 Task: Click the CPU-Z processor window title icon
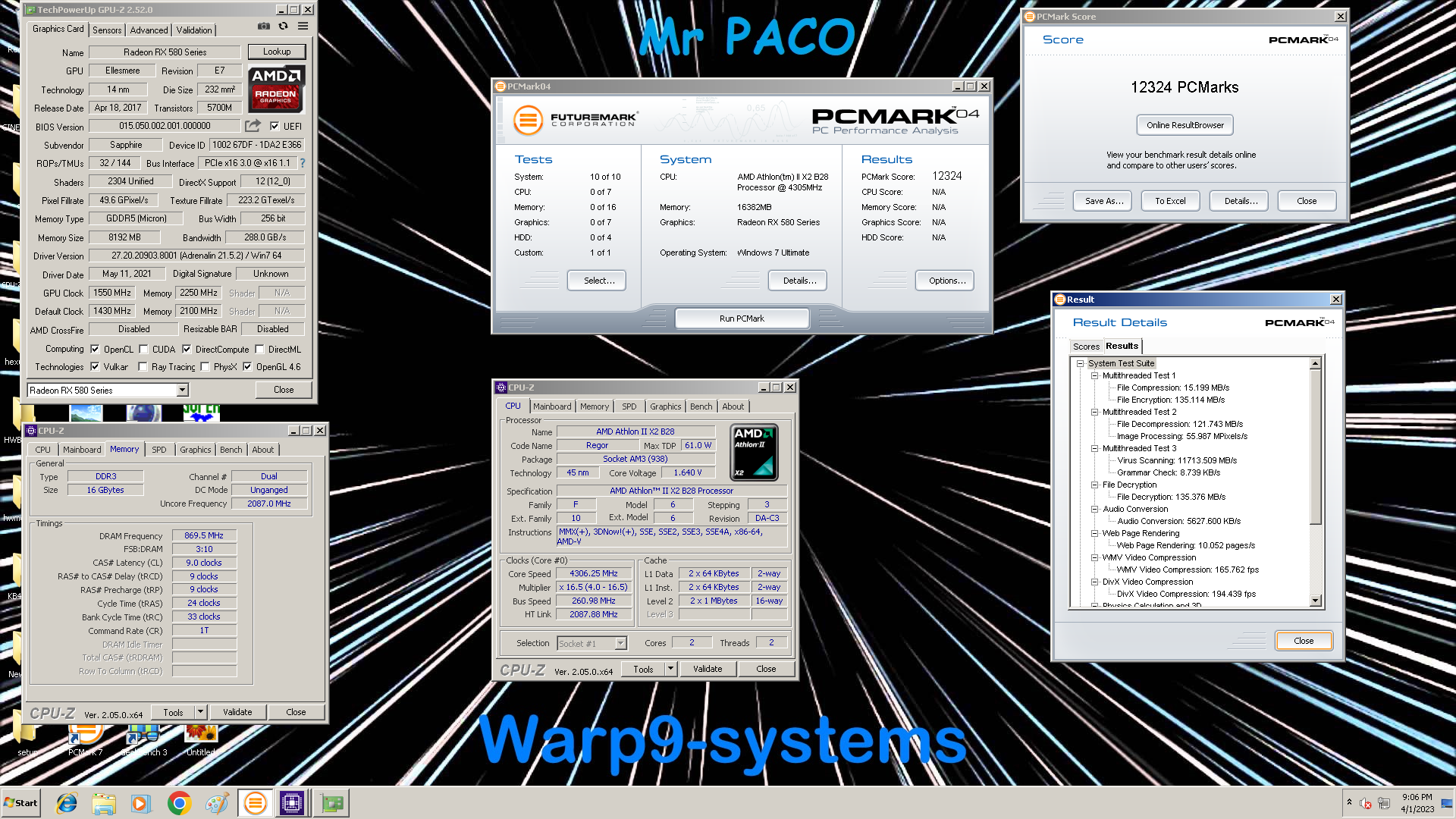(x=501, y=388)
